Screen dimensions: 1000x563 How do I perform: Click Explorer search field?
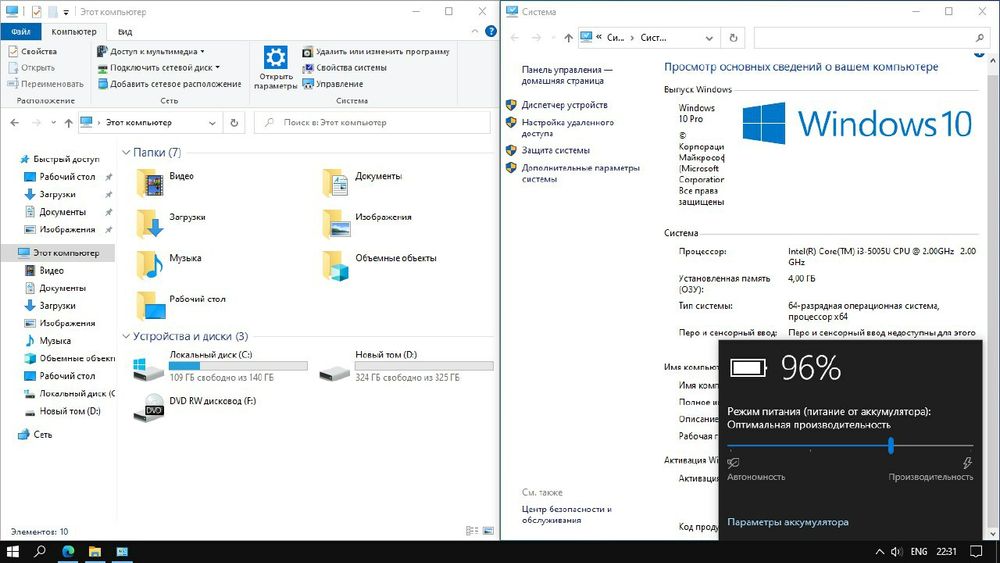pos(372,122)
